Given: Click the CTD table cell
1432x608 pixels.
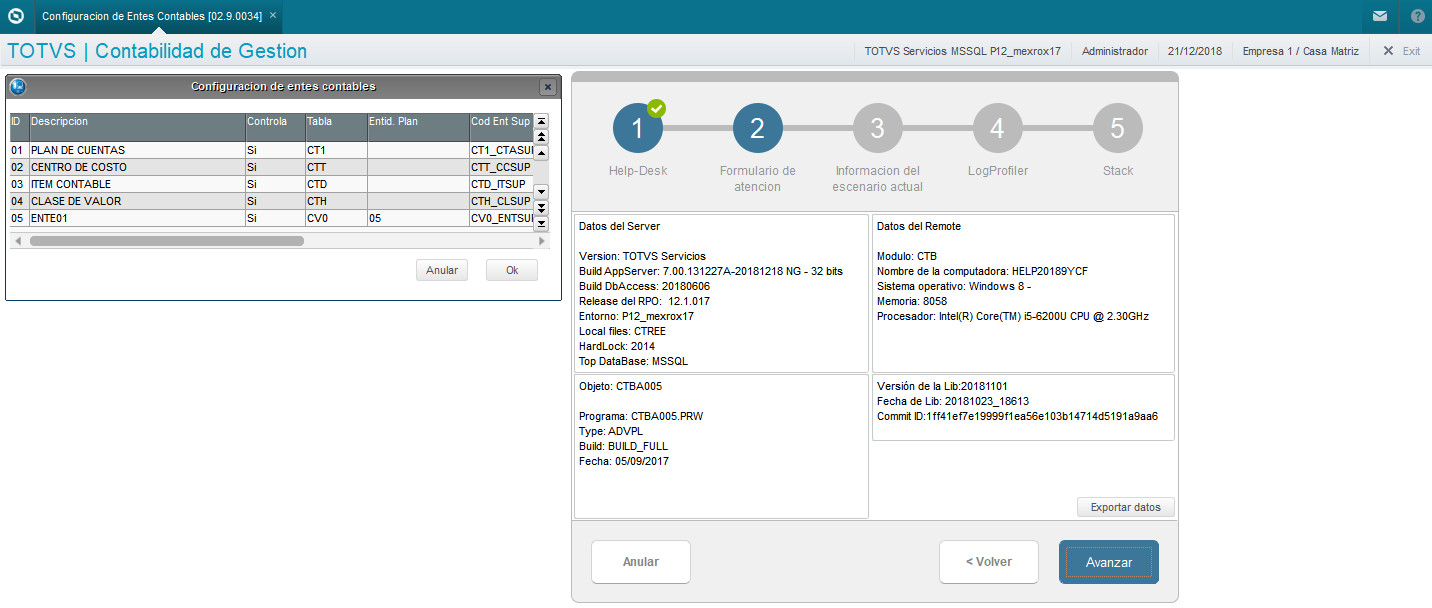Looking at the screenshot, I should [x=336, y=184].
